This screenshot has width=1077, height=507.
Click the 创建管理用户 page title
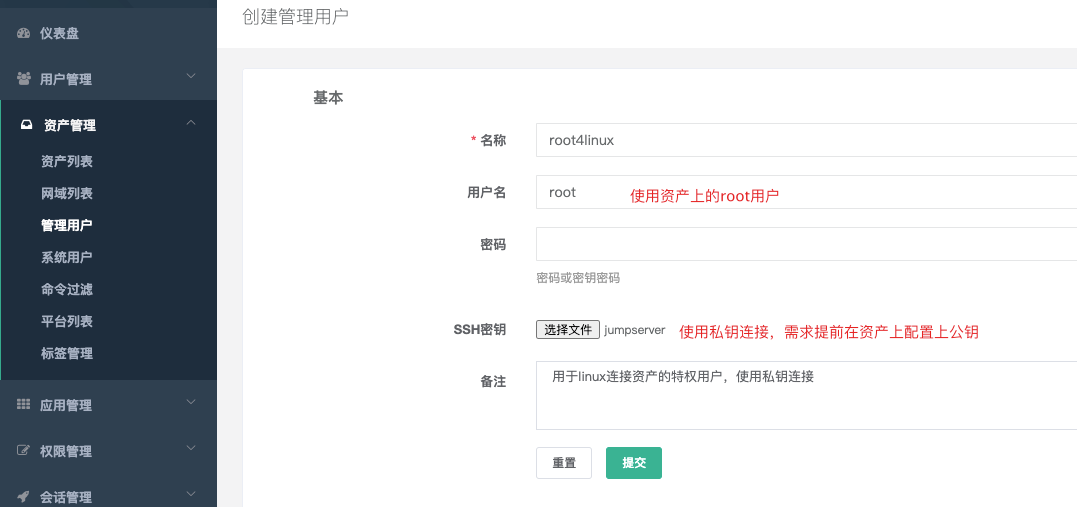tap(295, 17)
